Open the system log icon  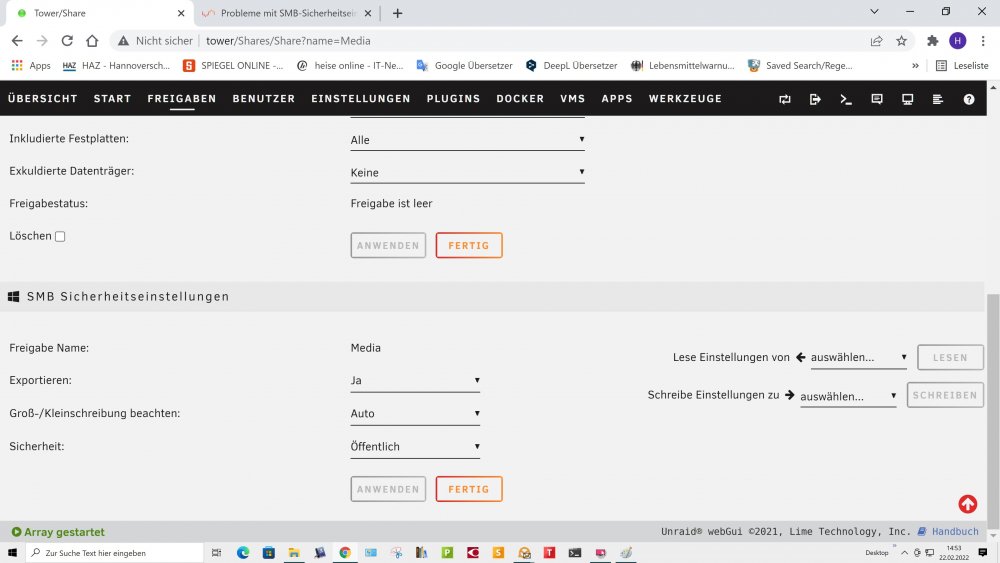click(x=938, y=99)
